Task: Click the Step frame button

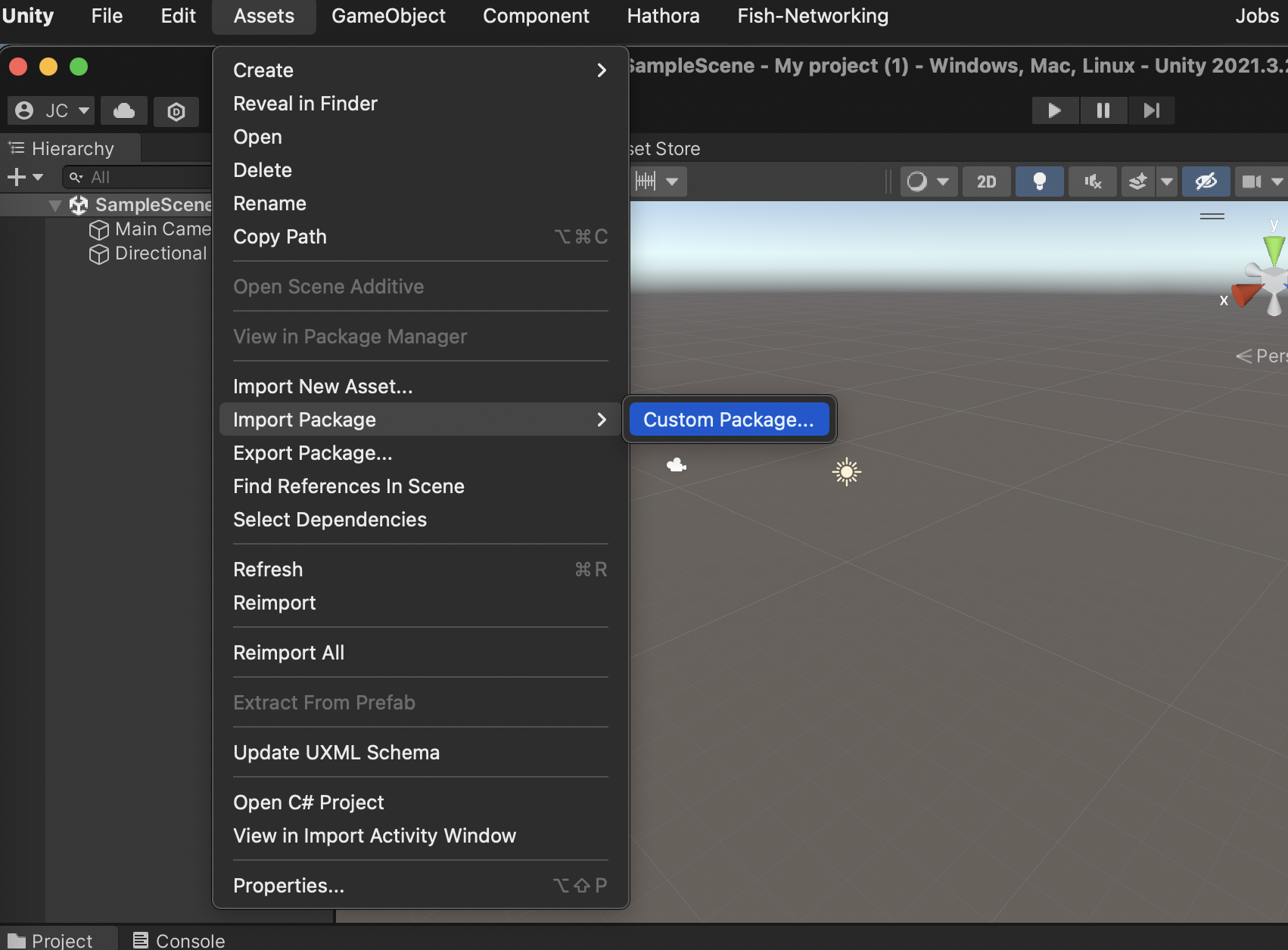Action: (1151, 110)
